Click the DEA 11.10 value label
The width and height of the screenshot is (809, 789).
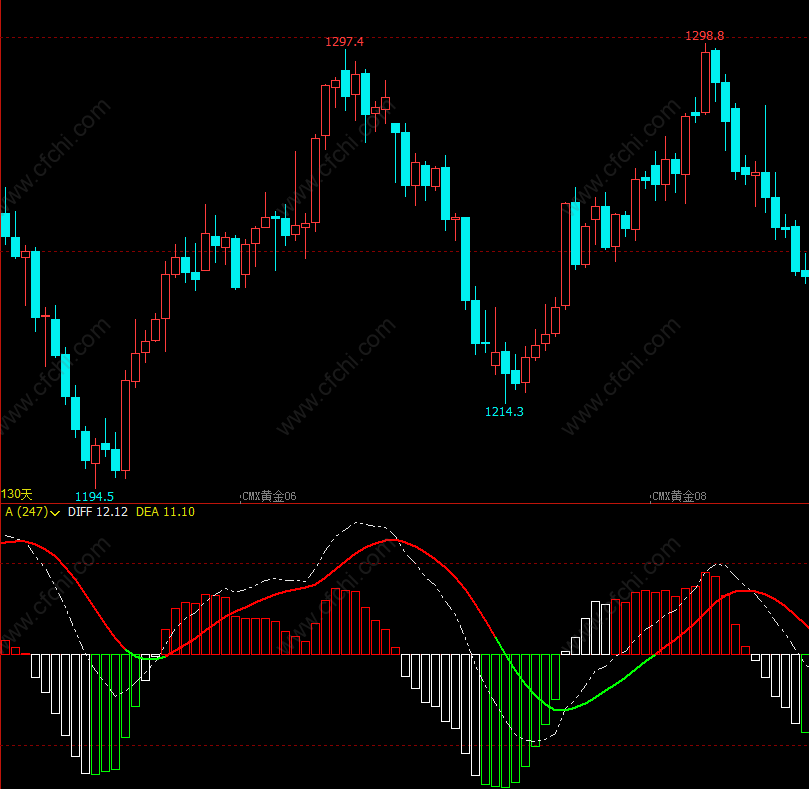click(165, 512)
